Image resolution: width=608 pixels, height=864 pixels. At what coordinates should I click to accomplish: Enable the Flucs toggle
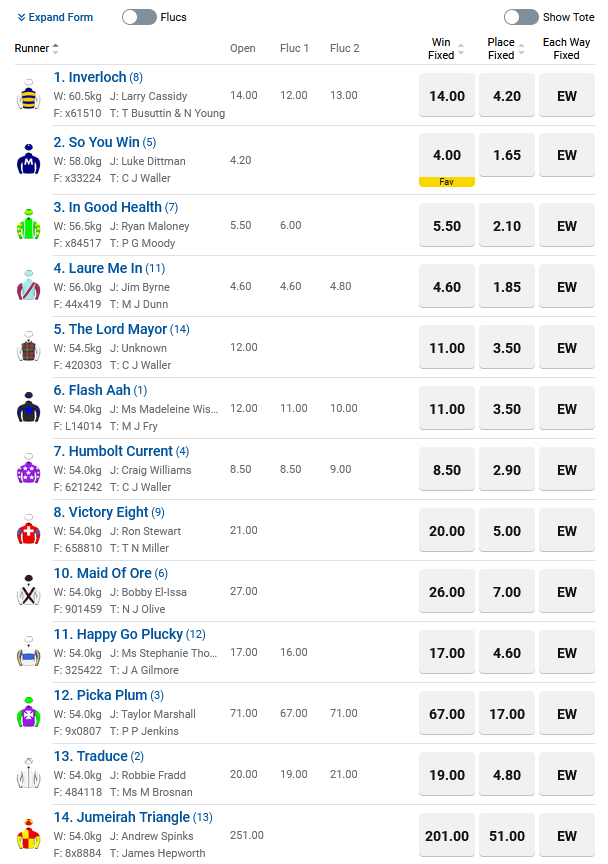coord(139,17)
